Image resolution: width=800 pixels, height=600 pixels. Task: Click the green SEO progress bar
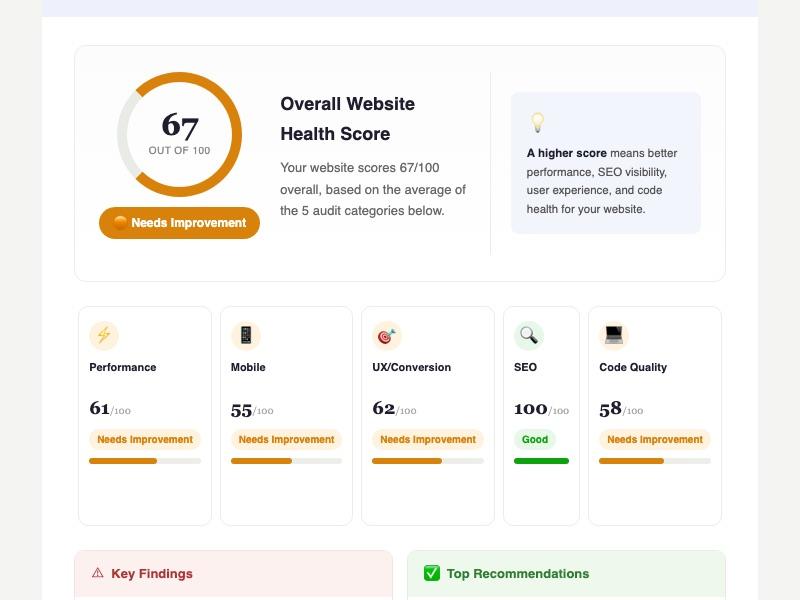541,461
